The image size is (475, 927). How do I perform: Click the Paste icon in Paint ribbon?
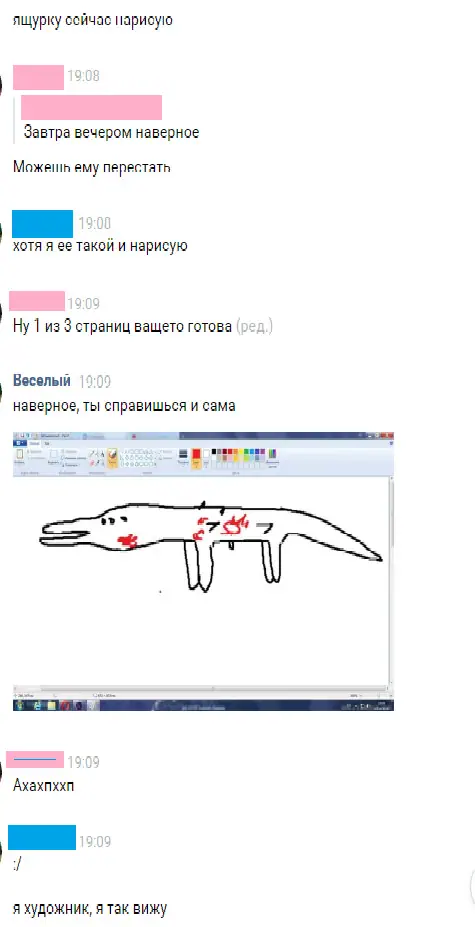[x=19, y=456]
